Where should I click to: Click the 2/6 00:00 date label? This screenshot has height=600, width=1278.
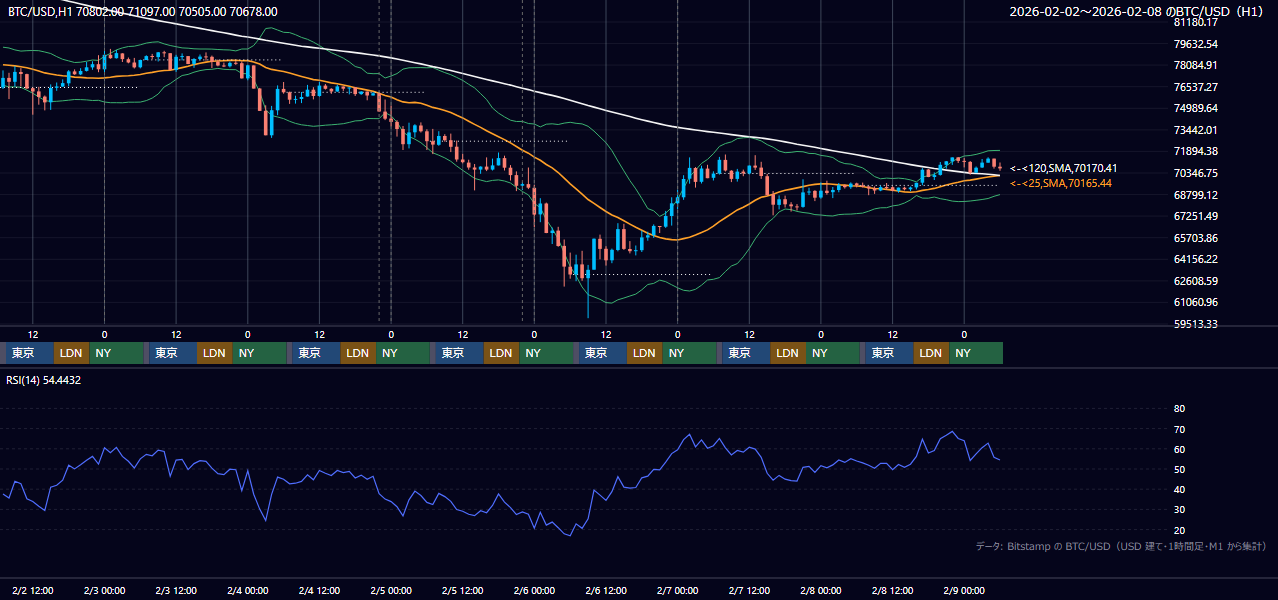coord(534,591)
